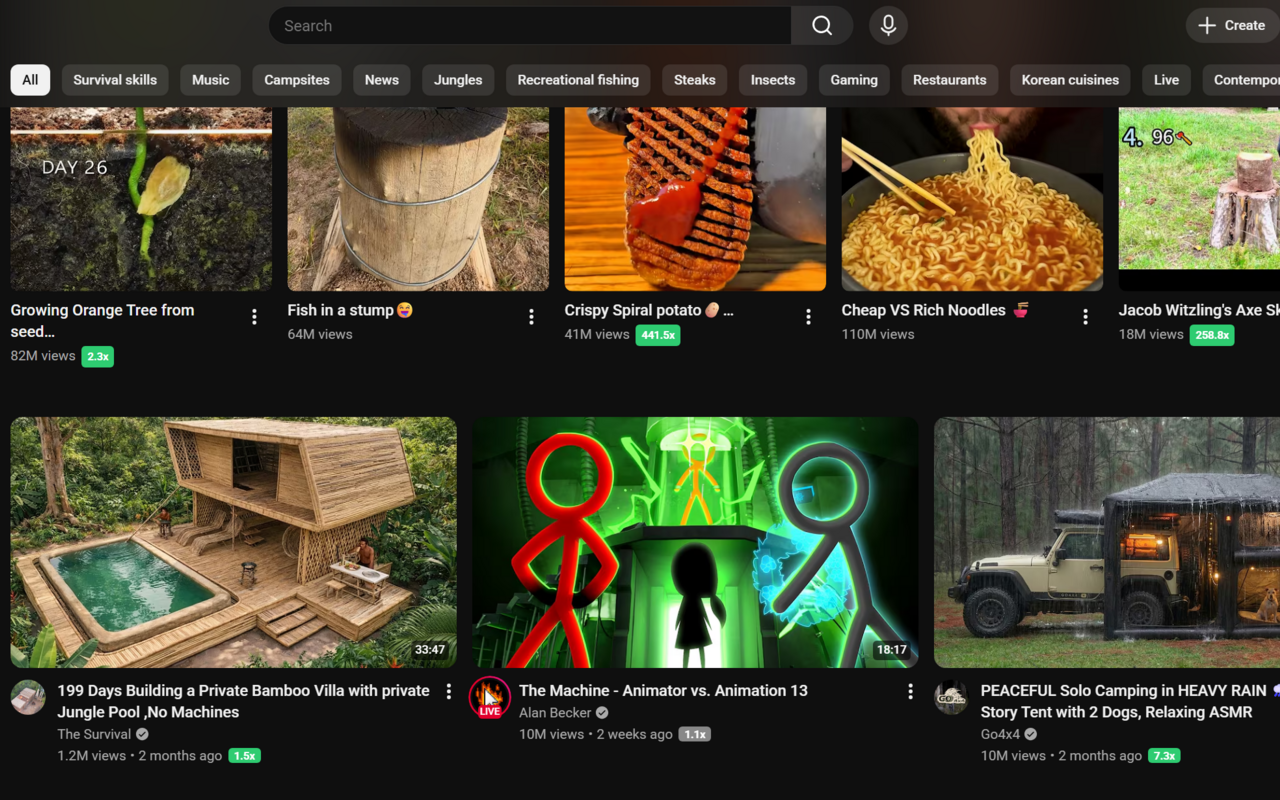The image size is (1280, 800).
Task: Click the gray 1.1x badge
Action: (x=695, y=734)
